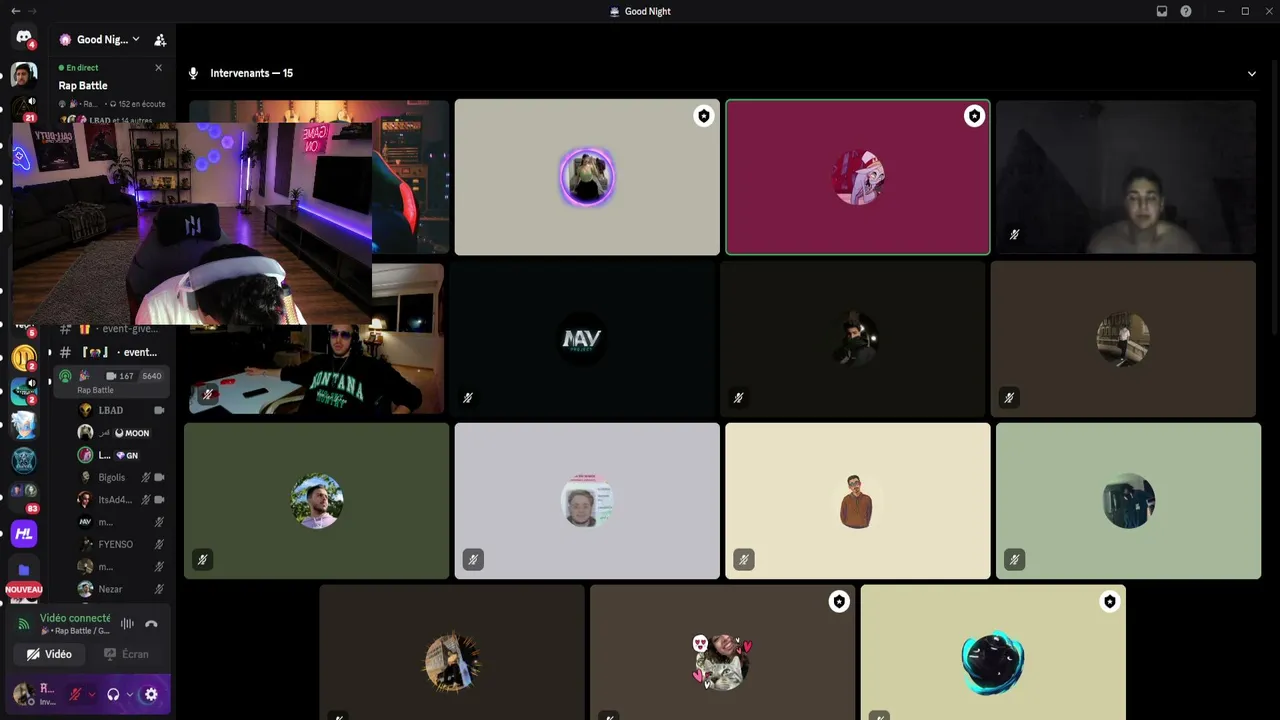Select Nezar in the stage list
Image resolution: width=1280 pixels, height=720 pixels.
click(122, 589)
